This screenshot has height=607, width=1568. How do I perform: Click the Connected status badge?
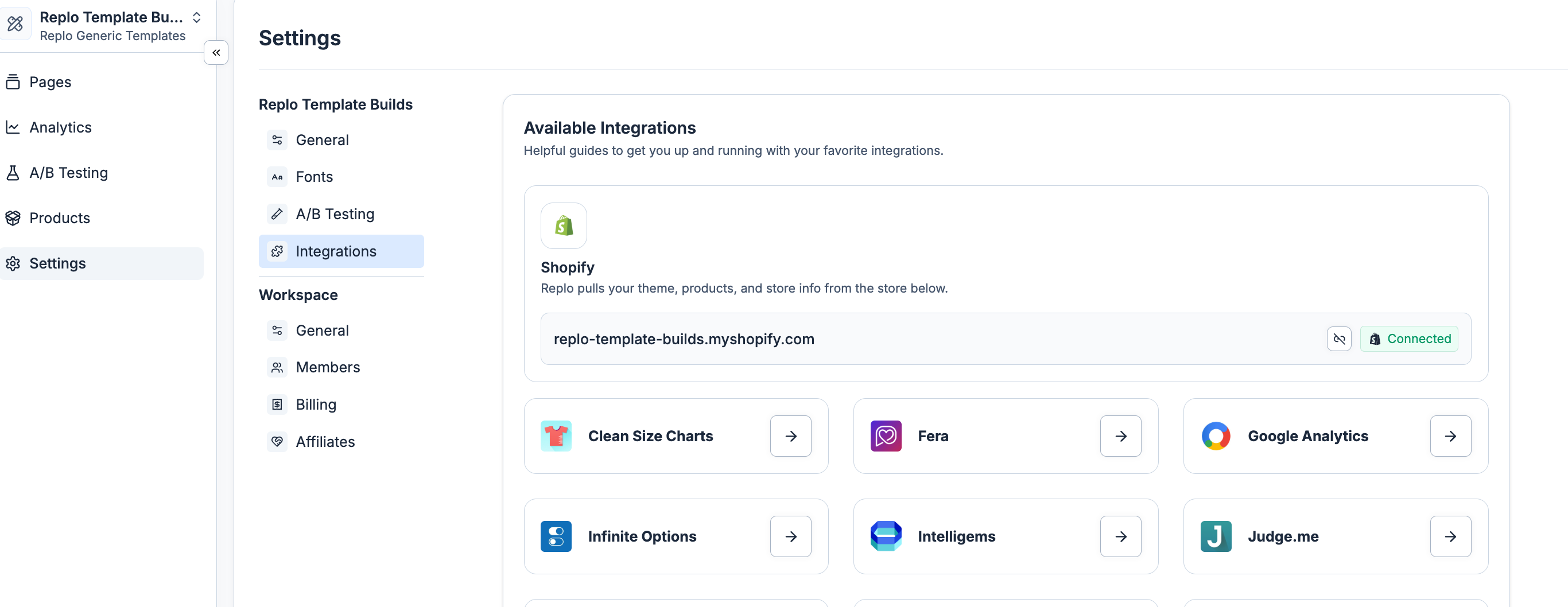1408,338
